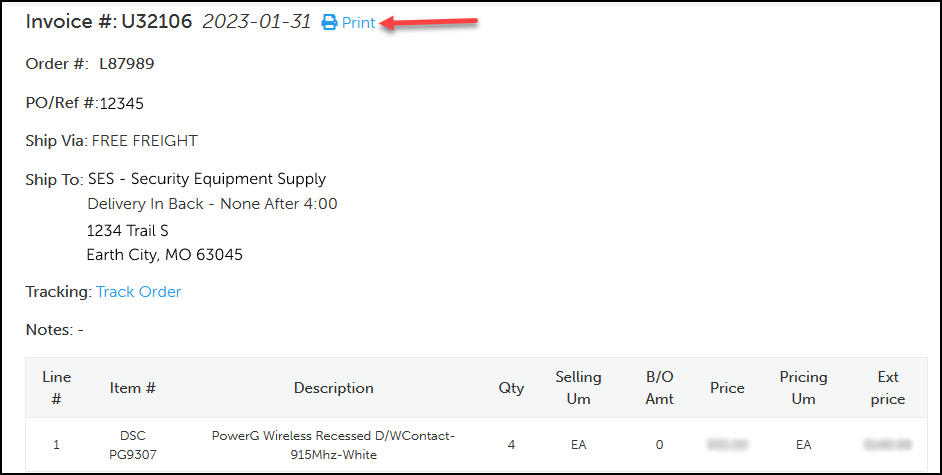Click the Item # column header
Viewport: 942px width, 475px height.
pos(133,388)
